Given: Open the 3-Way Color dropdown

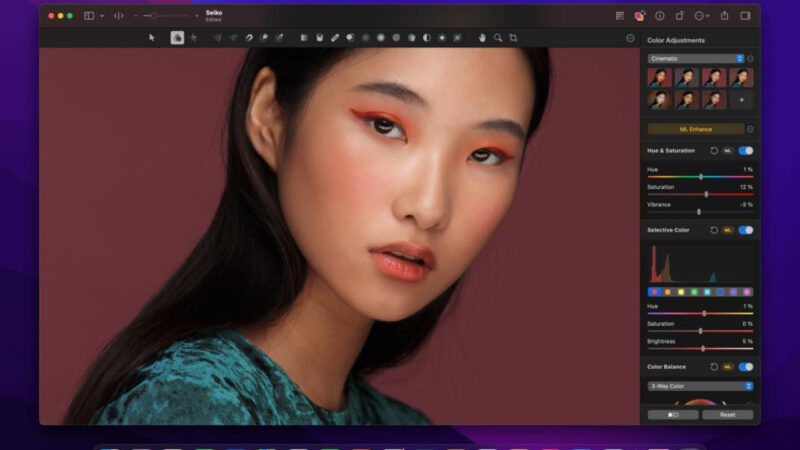Looking at the screenshot, I should tap(700, 386).
